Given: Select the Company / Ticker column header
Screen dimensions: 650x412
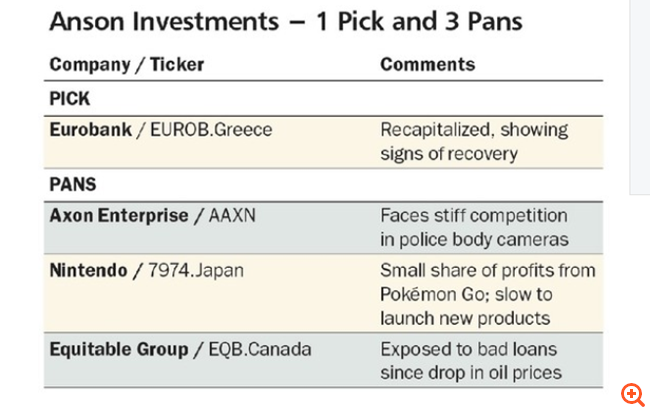Looking at the screenshot, I should click(x=127, y=65).
